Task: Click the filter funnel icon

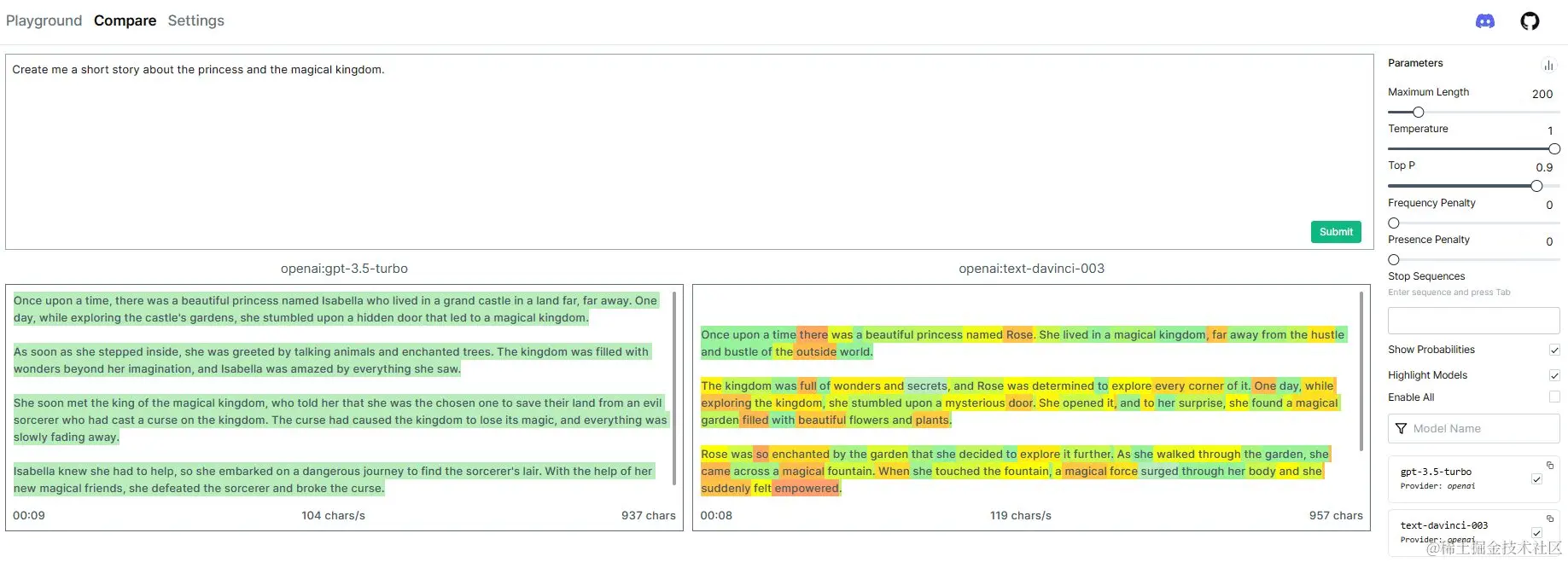Action: click(1401, 429)
